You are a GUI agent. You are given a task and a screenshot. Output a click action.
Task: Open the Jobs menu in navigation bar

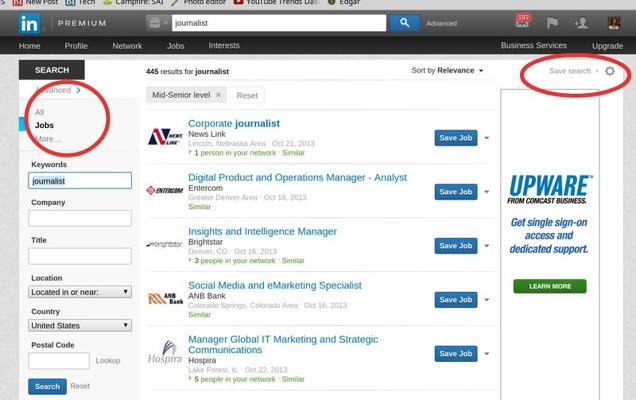[x=175, y=46]
